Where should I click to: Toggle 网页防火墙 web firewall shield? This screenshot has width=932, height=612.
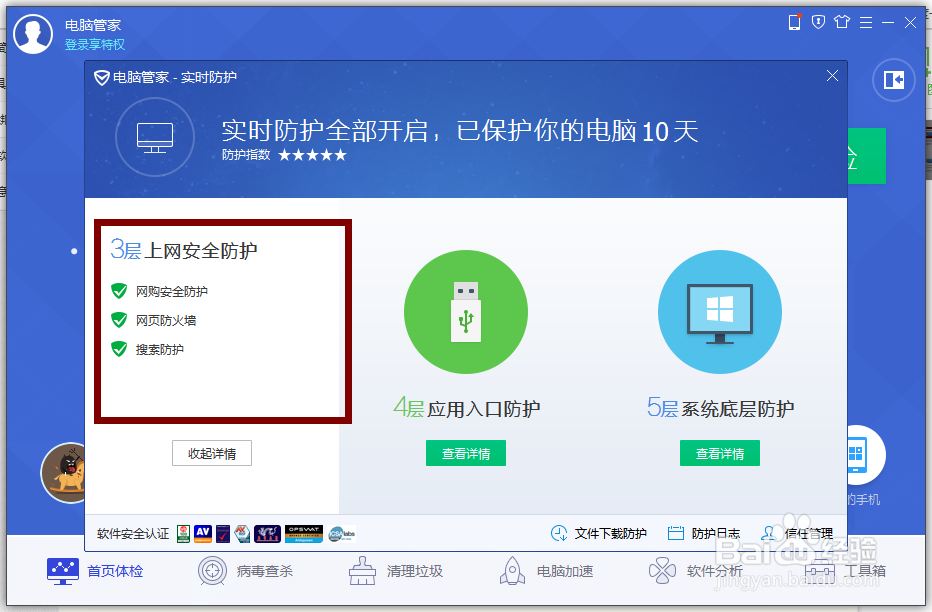[x=119, y=321]
